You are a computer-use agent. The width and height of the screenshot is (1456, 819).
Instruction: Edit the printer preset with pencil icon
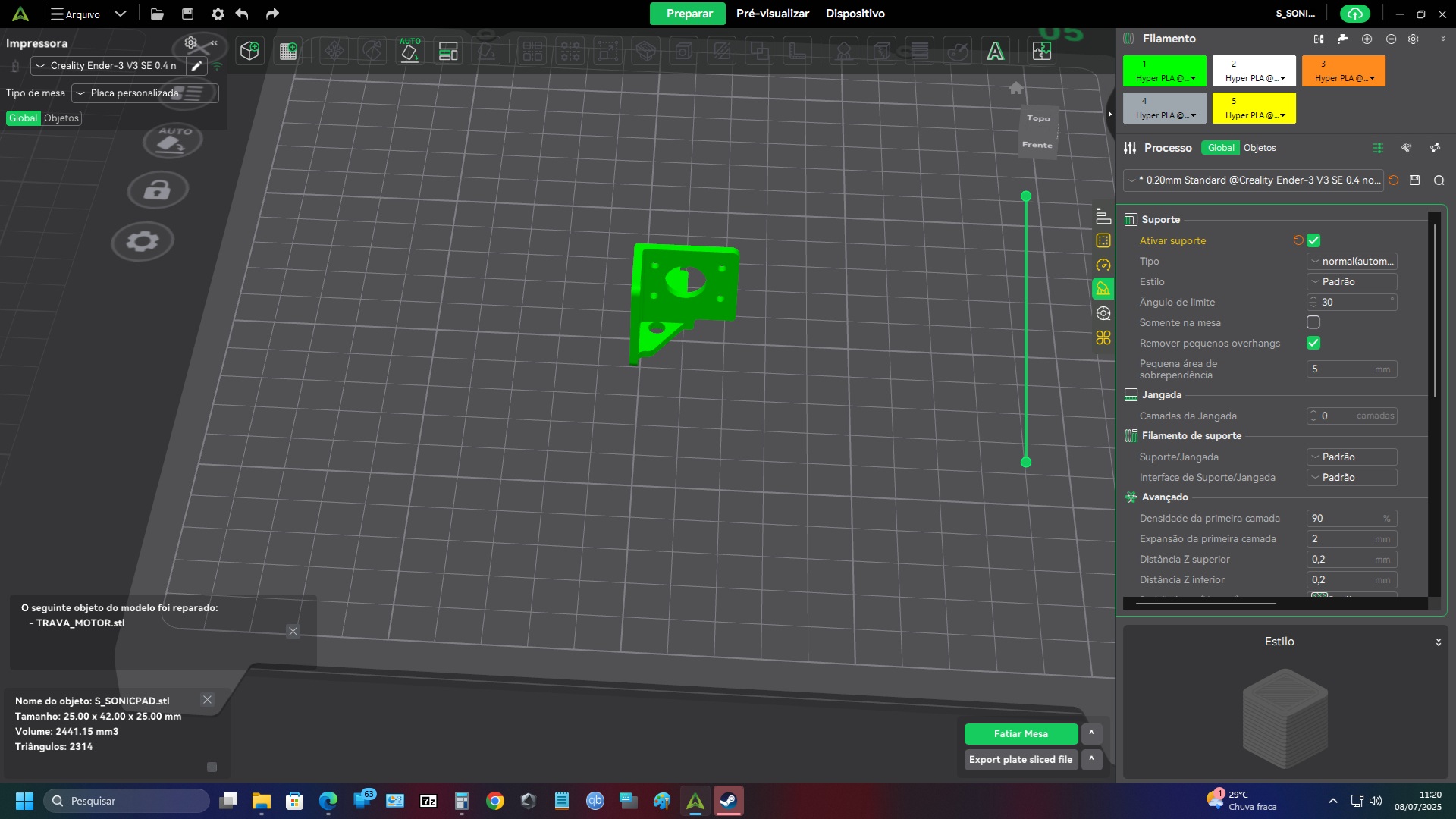tap(196, 66)
